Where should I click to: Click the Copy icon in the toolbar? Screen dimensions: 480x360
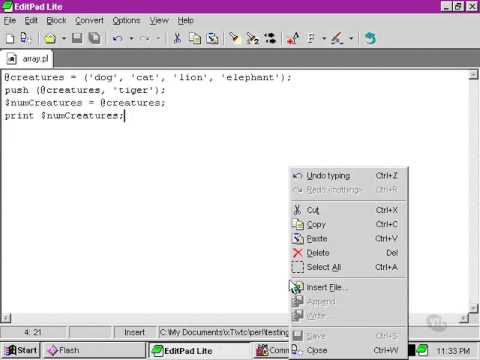[x=195, y=39]
